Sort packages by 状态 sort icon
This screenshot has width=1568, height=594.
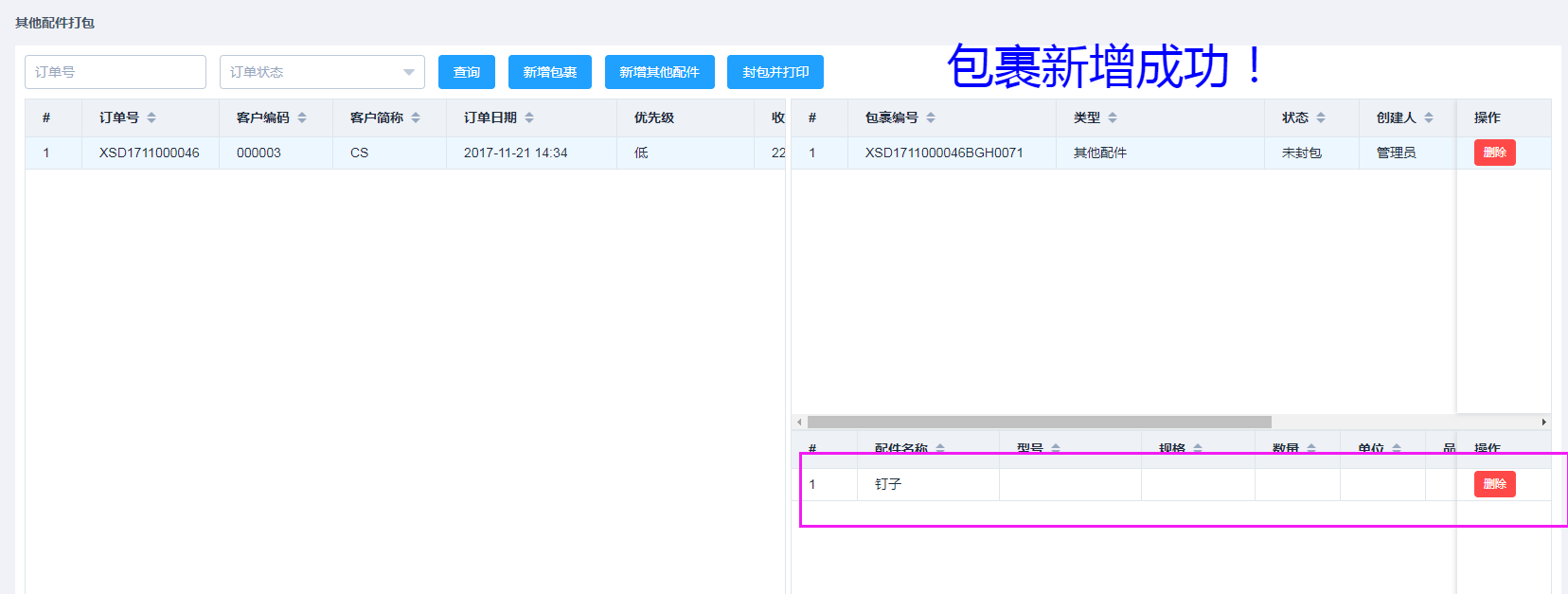click(x=1321, y=117)
